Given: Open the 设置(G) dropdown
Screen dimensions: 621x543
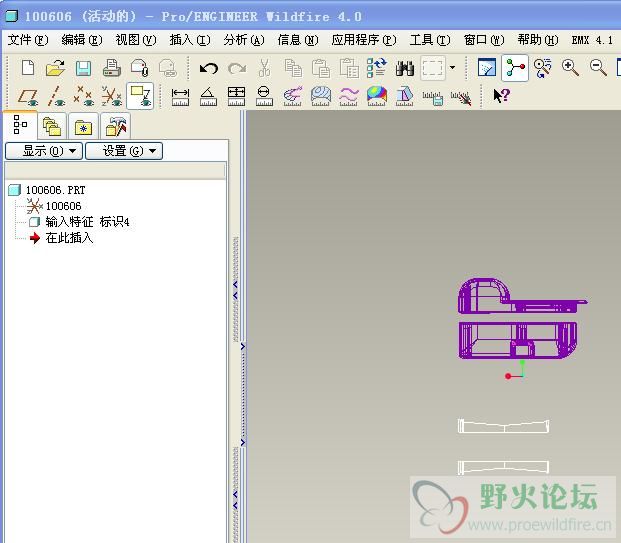Looking at the screenshot, I should click(124, 151).
